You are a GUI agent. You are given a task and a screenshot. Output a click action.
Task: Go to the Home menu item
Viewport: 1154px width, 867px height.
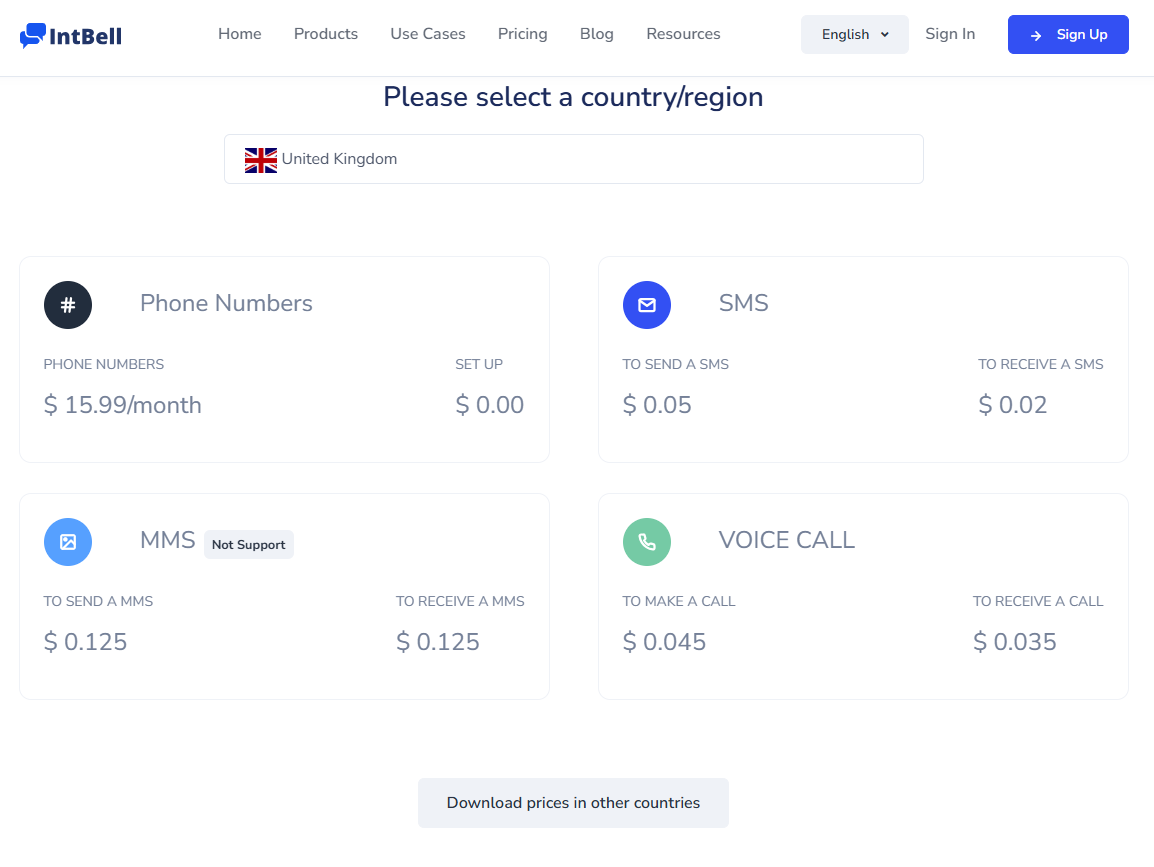tap(239, 34)
